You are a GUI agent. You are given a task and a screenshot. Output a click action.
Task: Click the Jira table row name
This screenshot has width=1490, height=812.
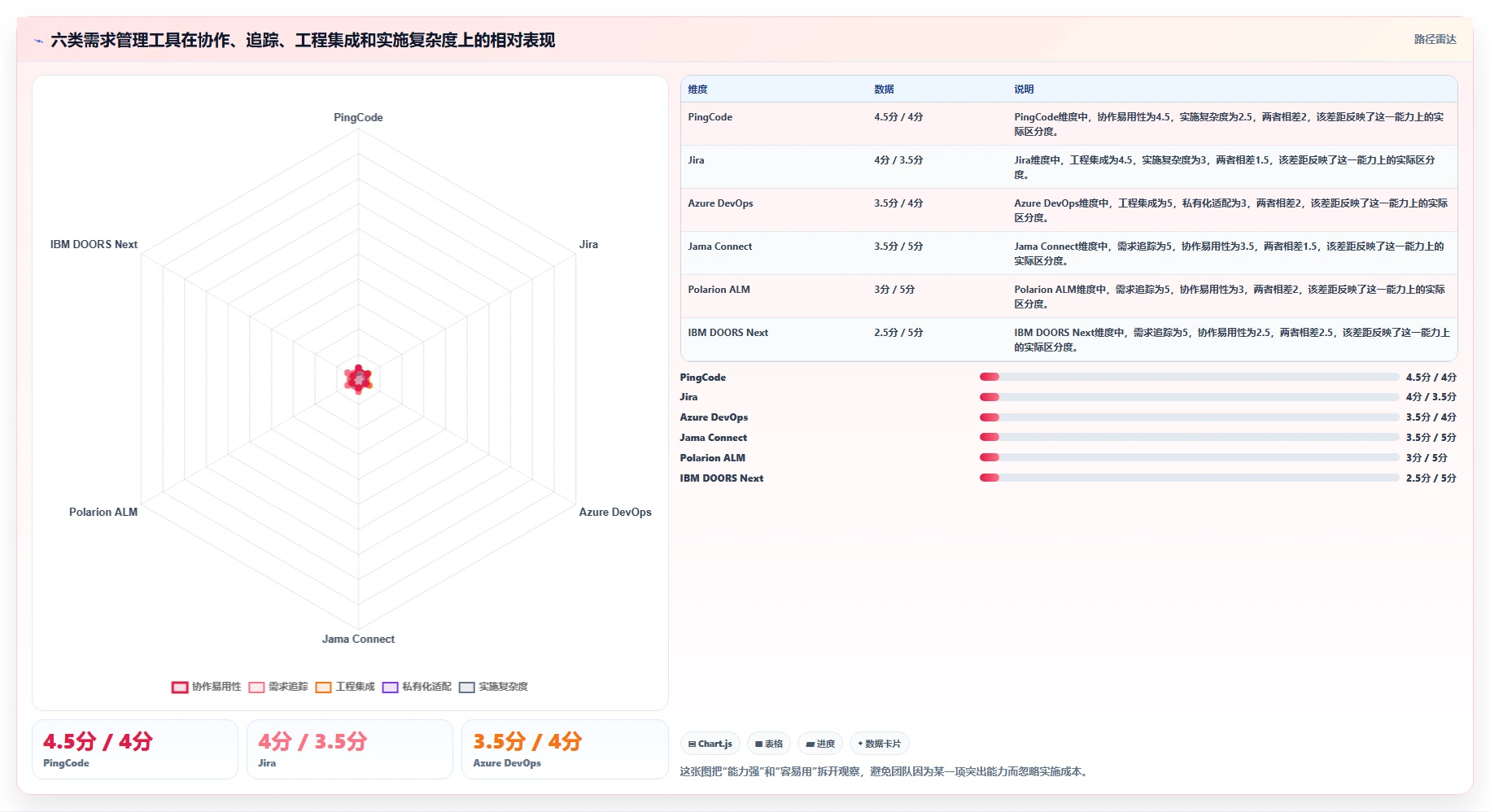[696, 160]
